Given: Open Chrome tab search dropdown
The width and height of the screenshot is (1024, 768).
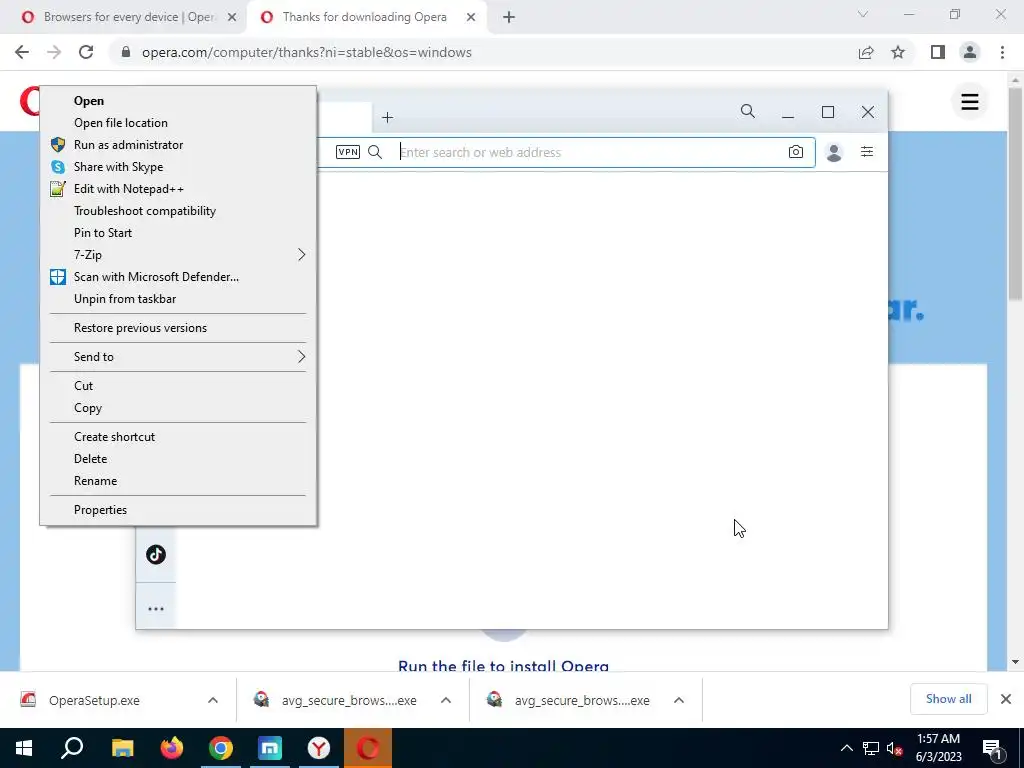Looking at the screenshot, I should click(863, 14).
